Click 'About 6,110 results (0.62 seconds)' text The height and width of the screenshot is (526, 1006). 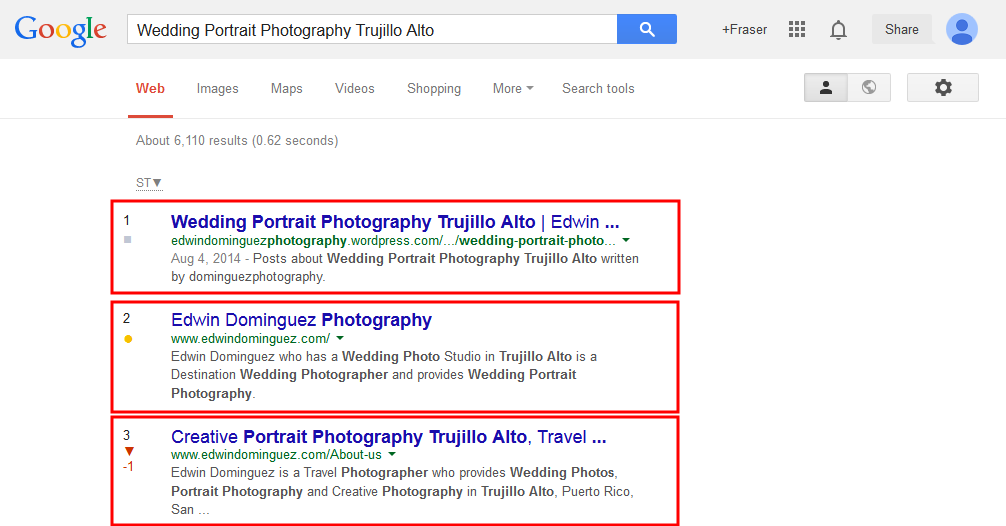pyautogui.click(x=237, y=140)
